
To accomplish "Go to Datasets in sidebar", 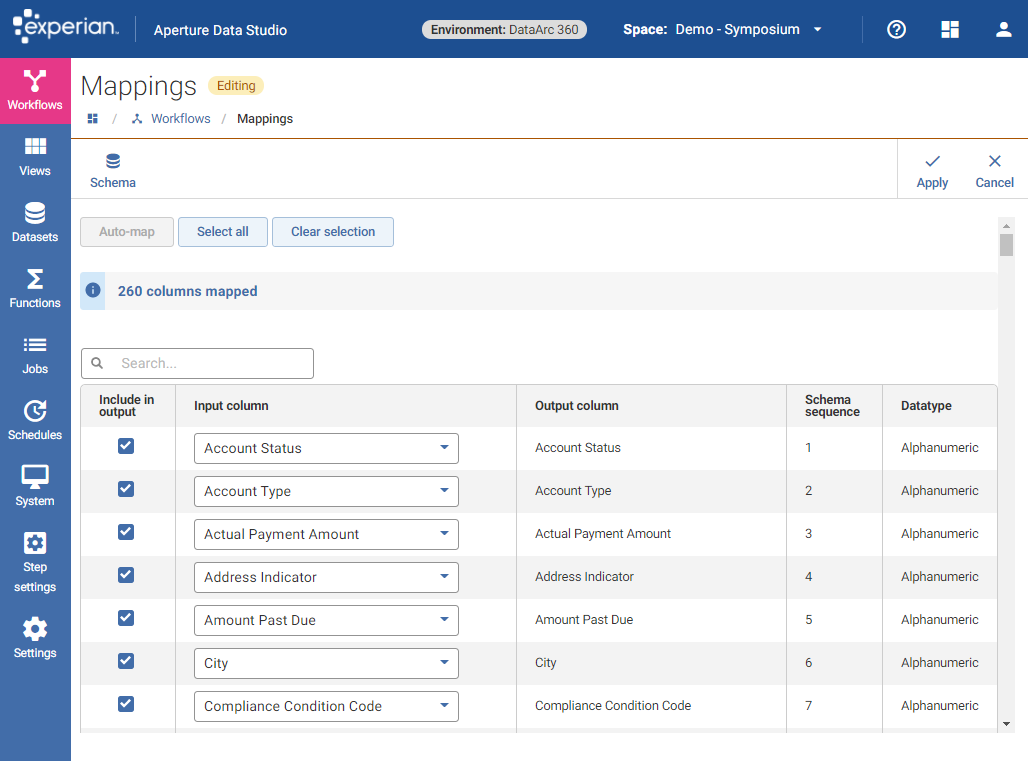I will 35,223.
